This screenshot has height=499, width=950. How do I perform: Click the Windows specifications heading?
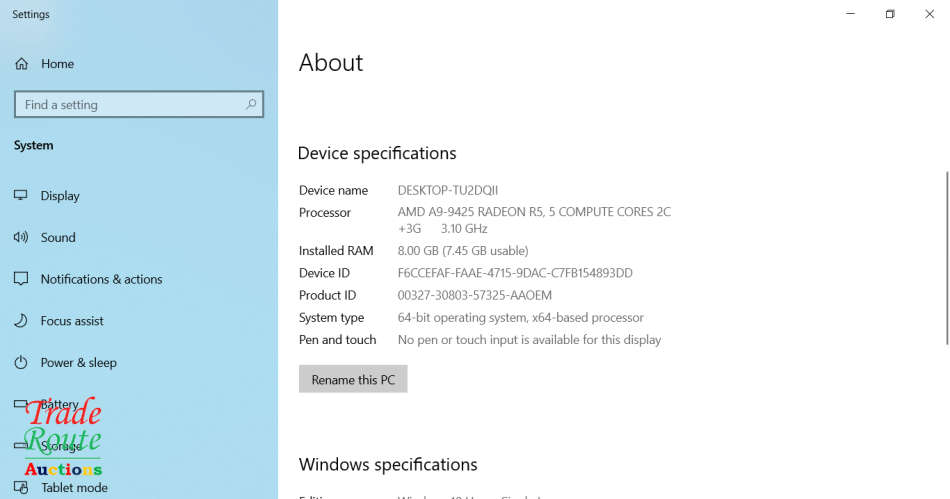point(388,465)
